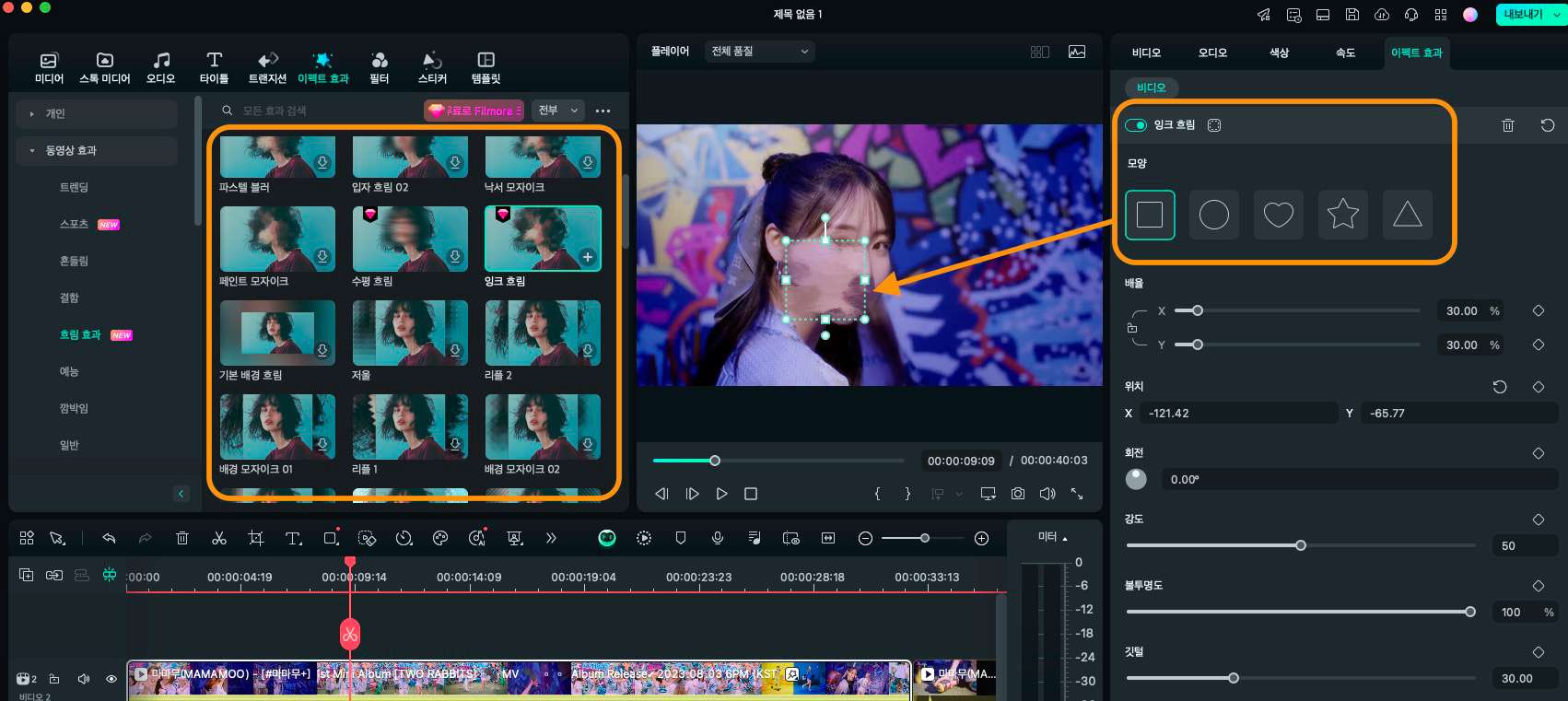Toggle the 잉크 흐림 effect switch
Viewport: 1568px width, 701px height.
click(x=1136, y=125)
